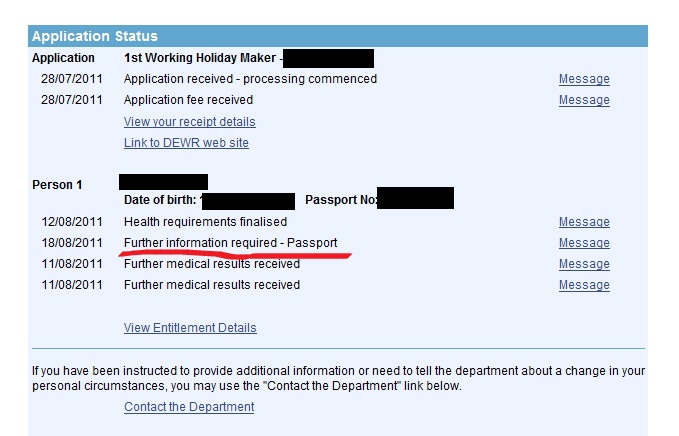The width and height of the screenshot is (679, 436).
Task: Select the 1st Working Holiday Maker text
Action: point(200,58)
